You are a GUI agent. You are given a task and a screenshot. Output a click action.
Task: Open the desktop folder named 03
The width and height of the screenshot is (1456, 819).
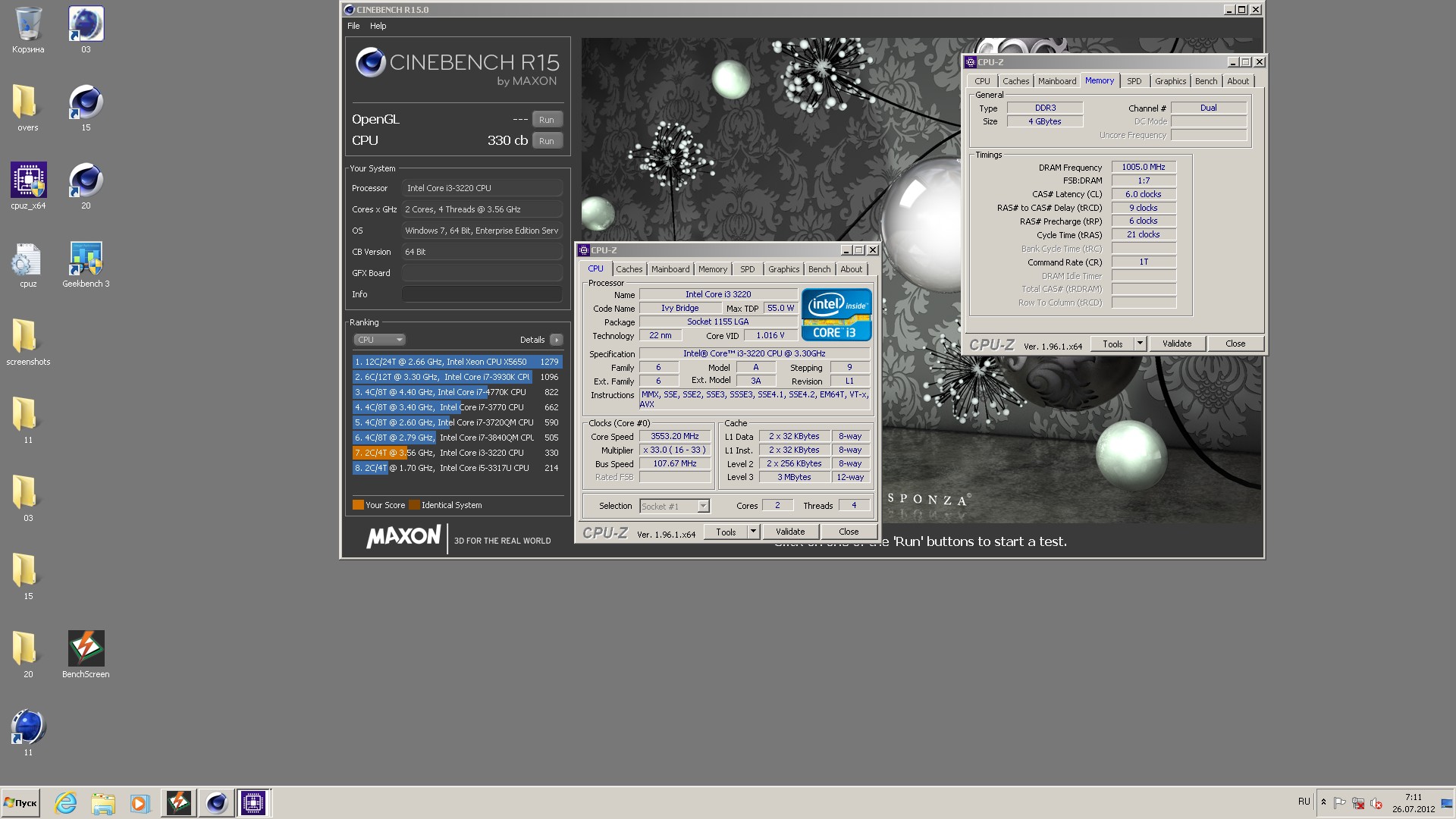click(x=28, y=499)
